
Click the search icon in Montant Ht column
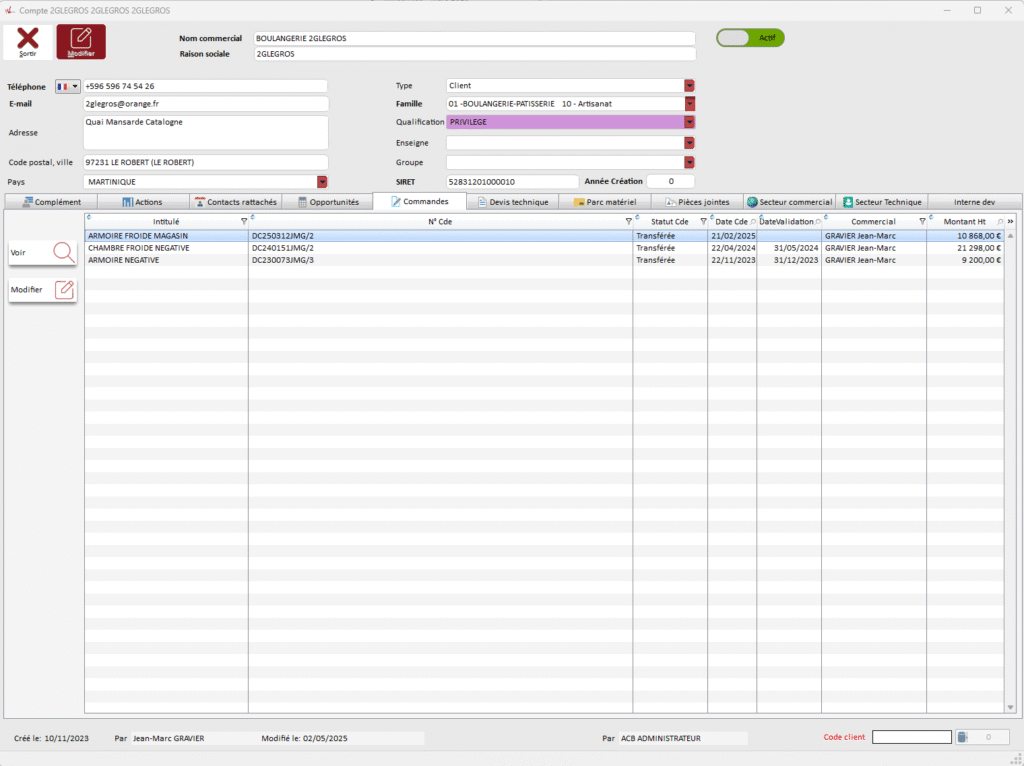point(999,221)
